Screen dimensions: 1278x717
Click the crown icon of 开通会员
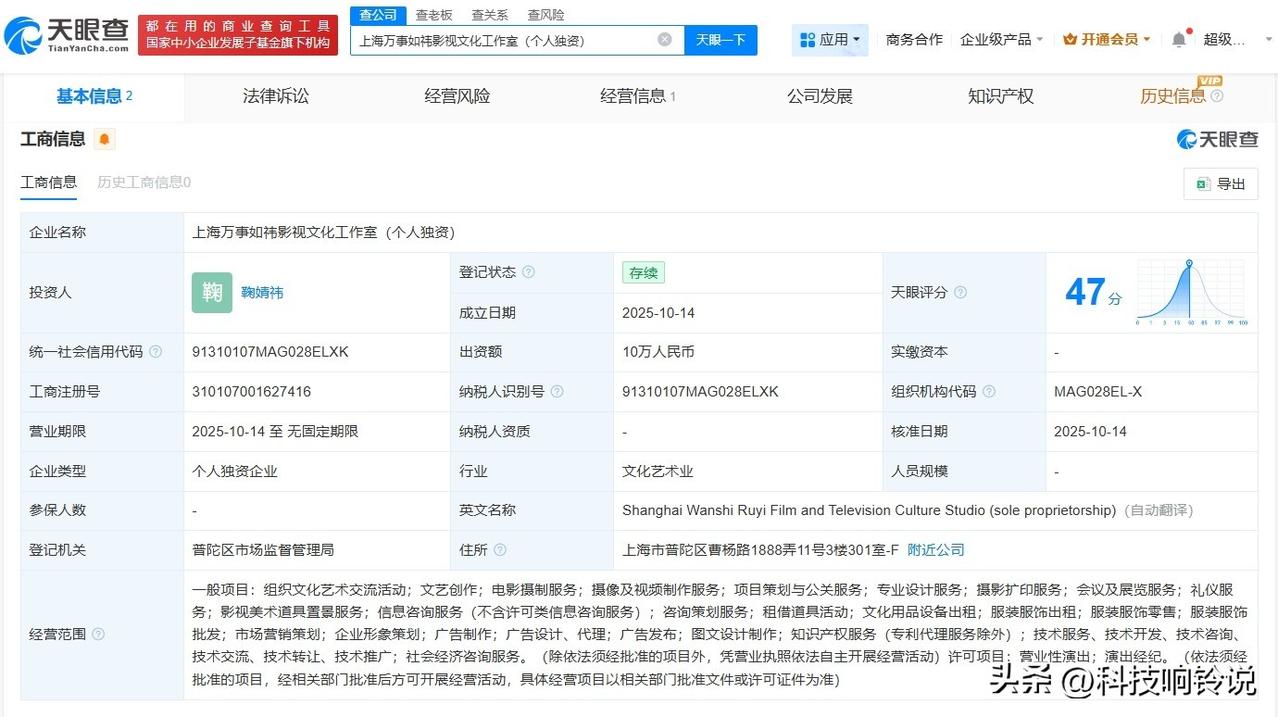(1070, 39)
